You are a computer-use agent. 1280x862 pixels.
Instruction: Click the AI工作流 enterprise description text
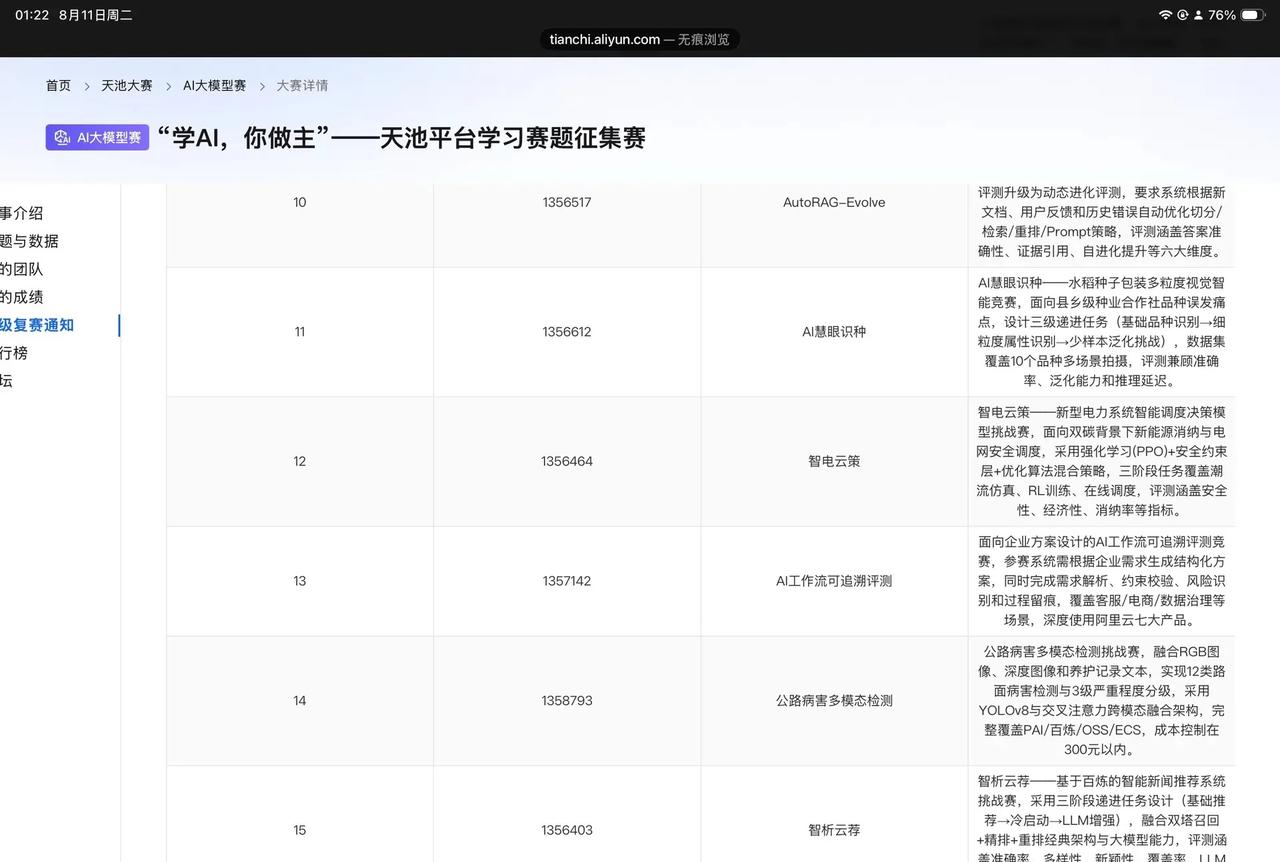point(1101,581)
